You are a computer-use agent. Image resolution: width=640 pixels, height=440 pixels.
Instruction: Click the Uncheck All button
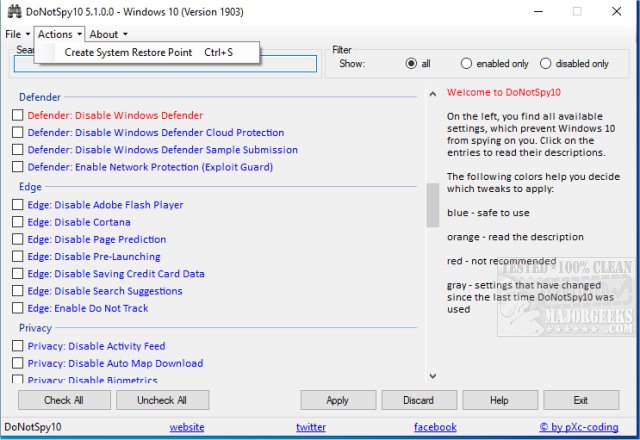coord(162,400)
